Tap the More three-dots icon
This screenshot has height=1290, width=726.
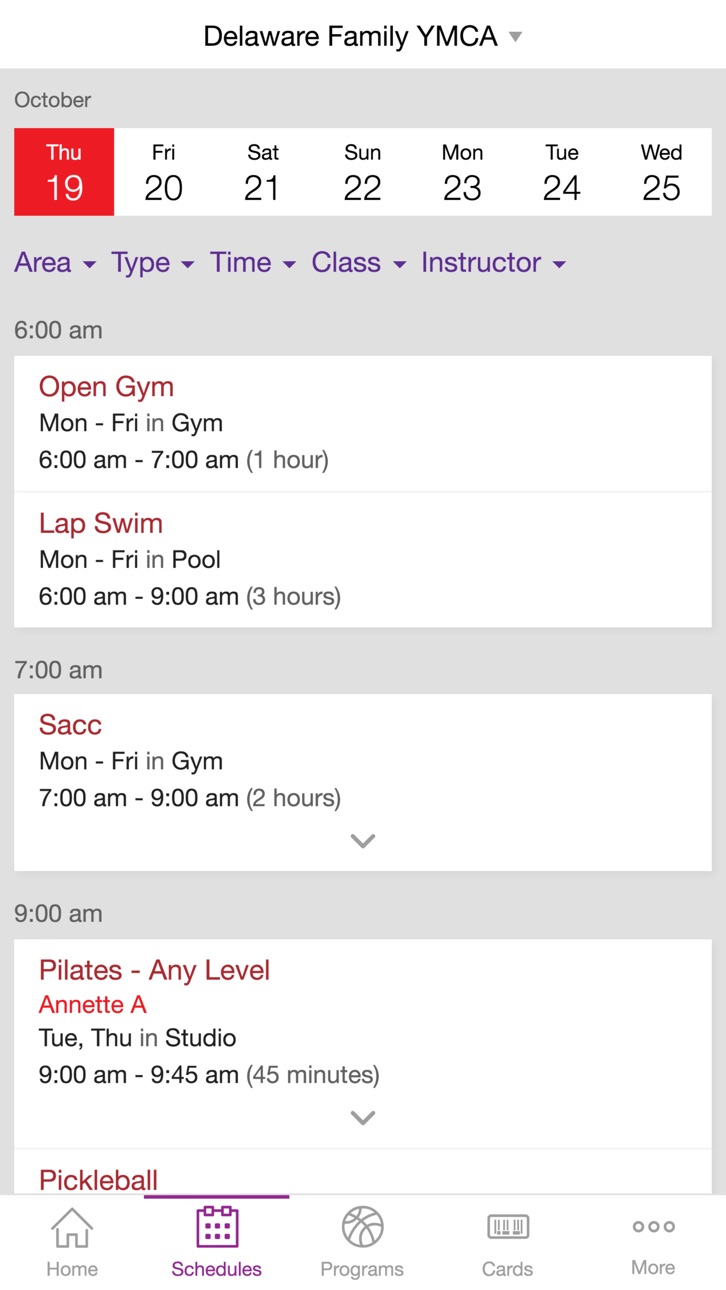pyautogui.click(x=653, y=1227)
